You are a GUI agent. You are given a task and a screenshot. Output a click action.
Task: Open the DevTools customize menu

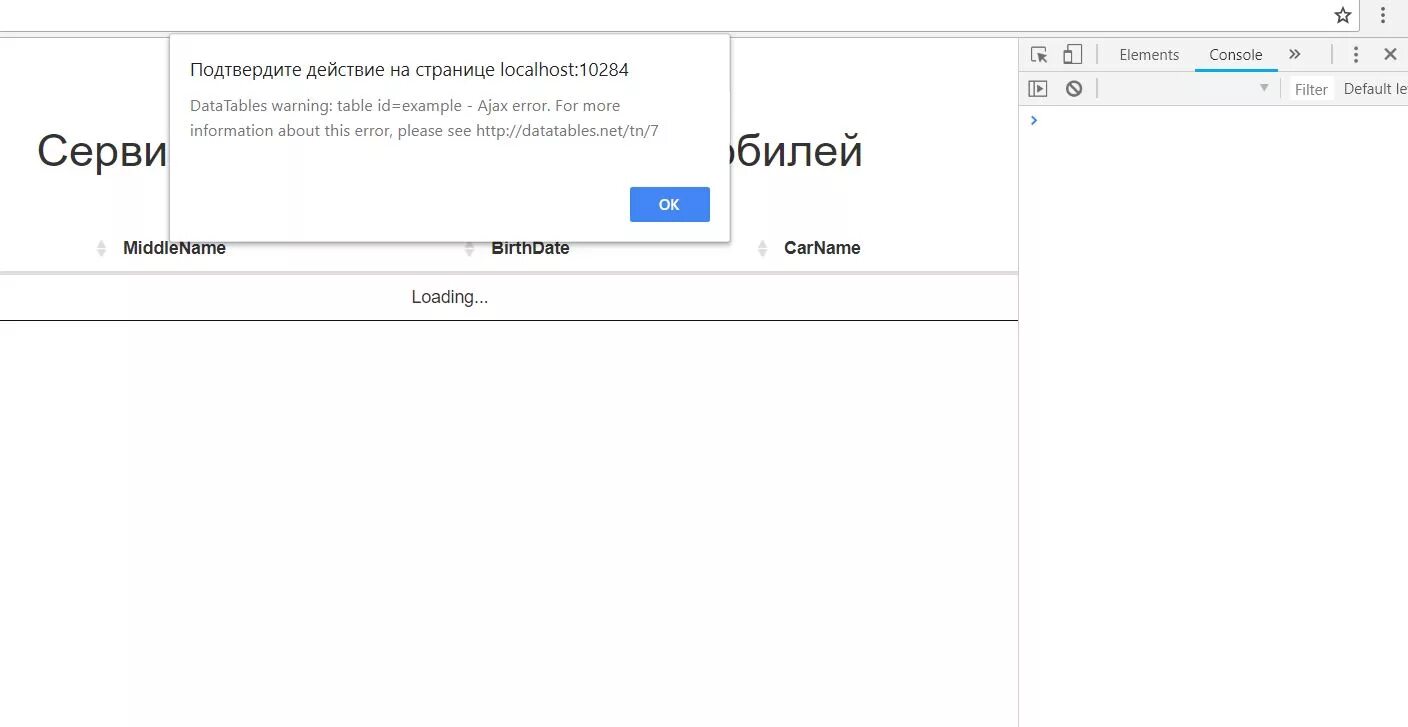(x=1355, y=55)
